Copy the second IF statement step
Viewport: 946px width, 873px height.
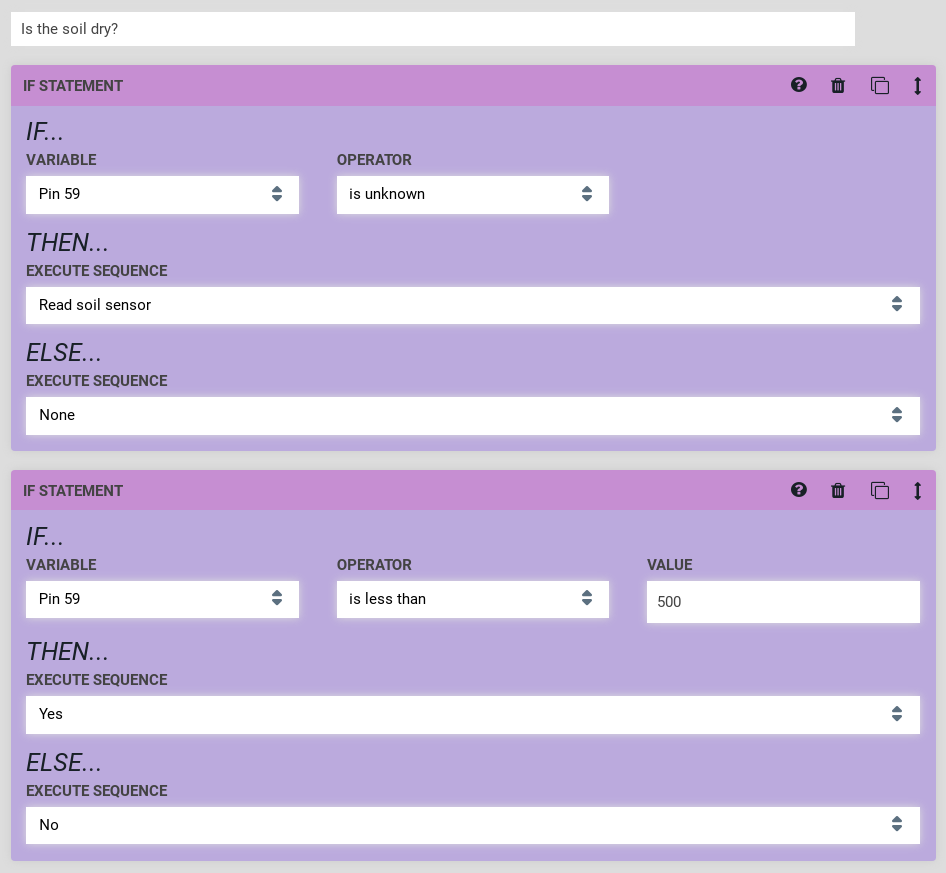879,491
